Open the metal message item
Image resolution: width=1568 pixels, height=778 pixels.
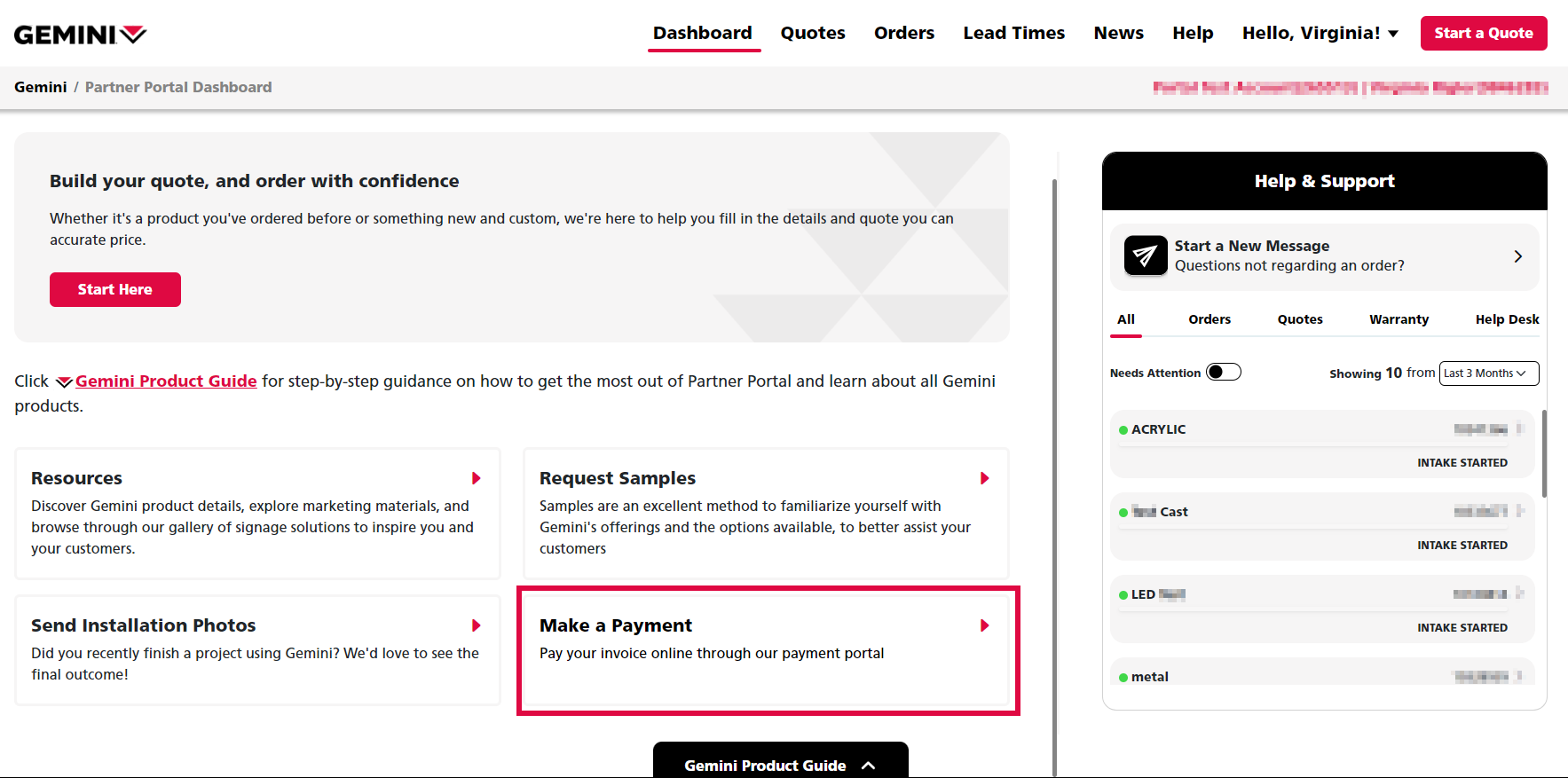point(1322,672)
